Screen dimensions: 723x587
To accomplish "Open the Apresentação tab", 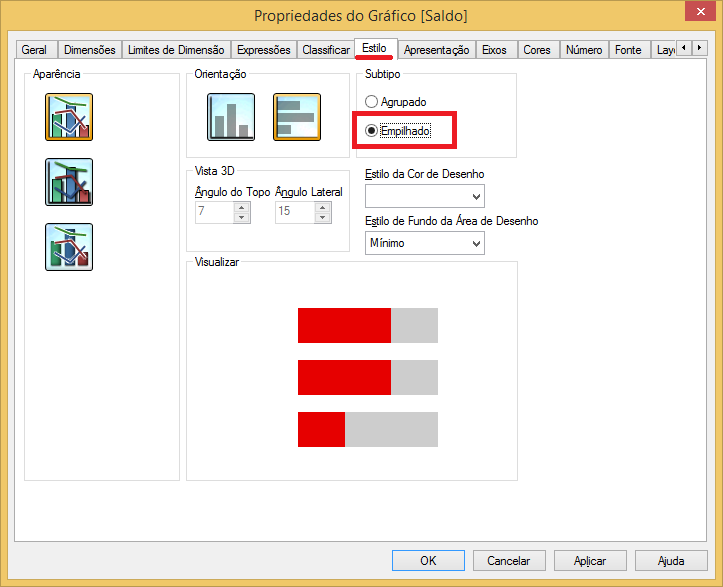I will pos(437,50).
